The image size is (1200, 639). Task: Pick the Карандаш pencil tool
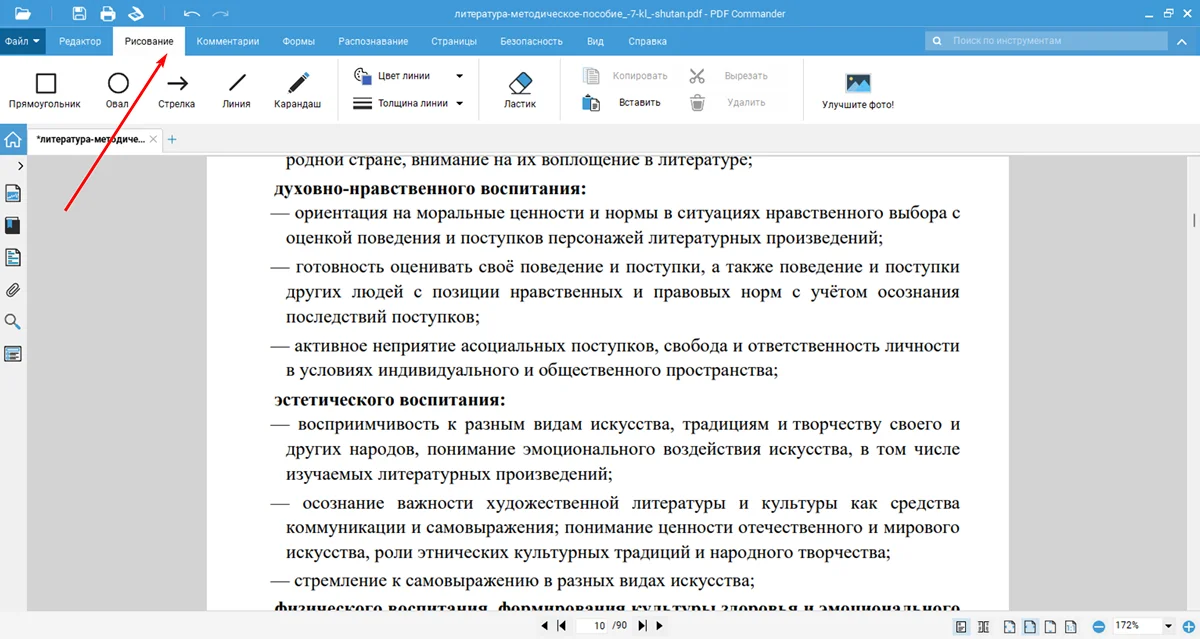point(297,89)
